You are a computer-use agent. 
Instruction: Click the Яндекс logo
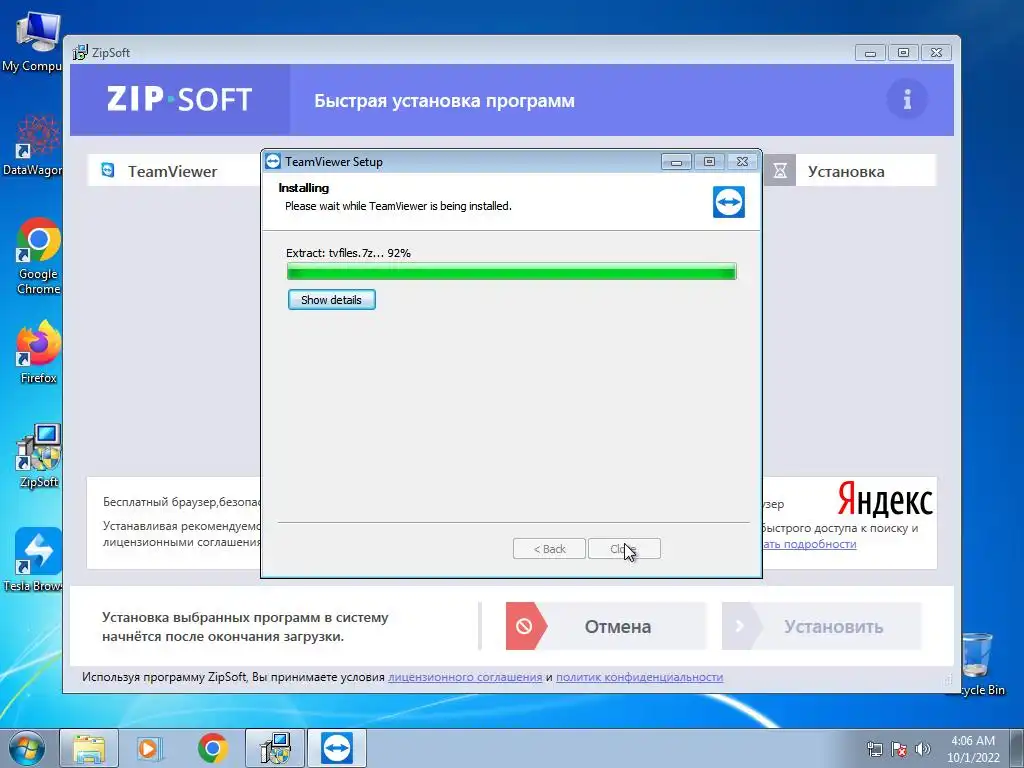coord(885,500)
